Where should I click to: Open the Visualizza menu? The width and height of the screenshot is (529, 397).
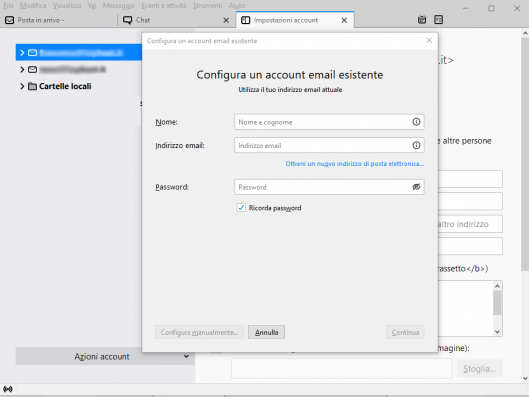coord(67,5)
